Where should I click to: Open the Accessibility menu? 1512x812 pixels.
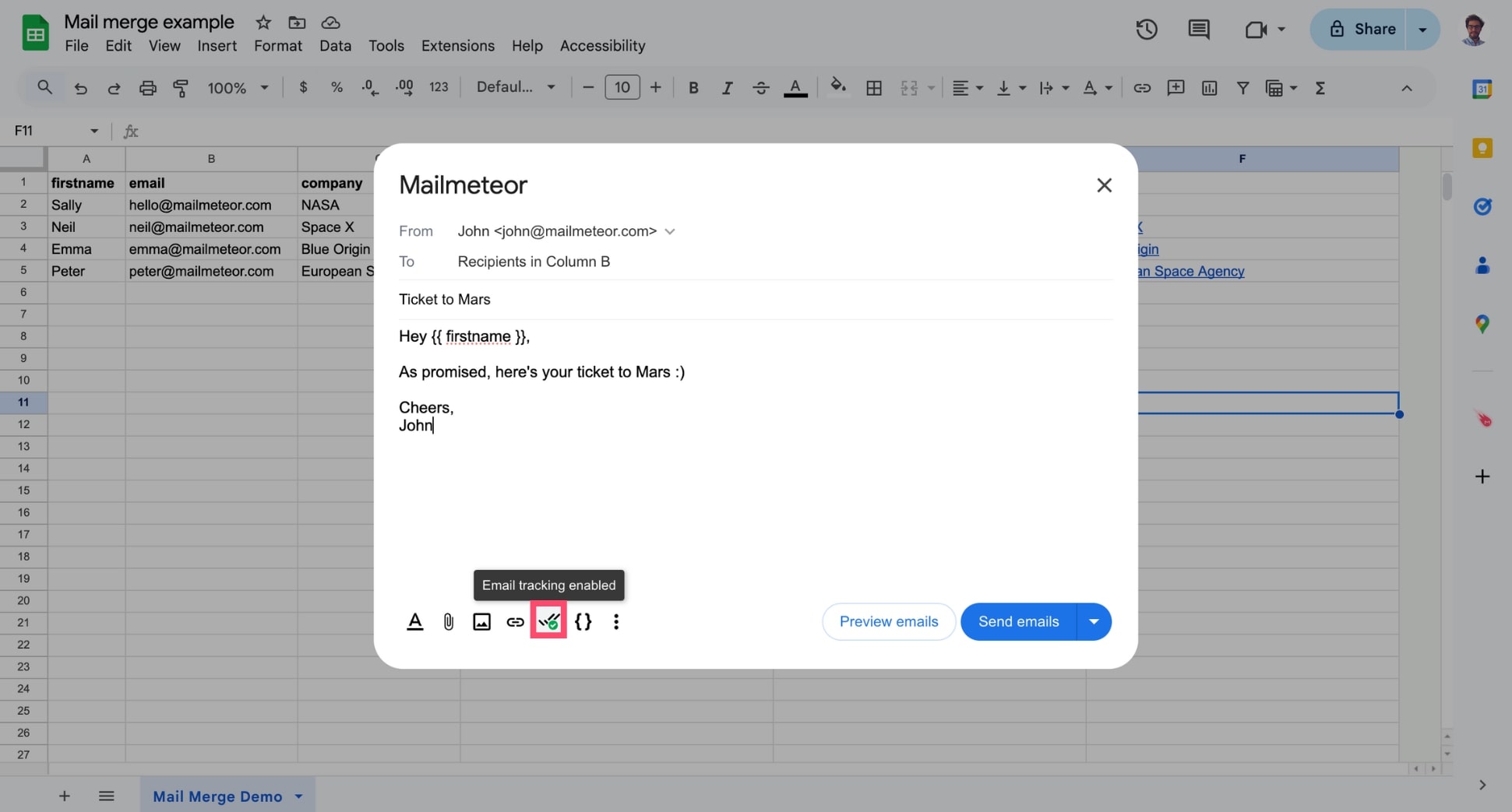tap(602, 46)
